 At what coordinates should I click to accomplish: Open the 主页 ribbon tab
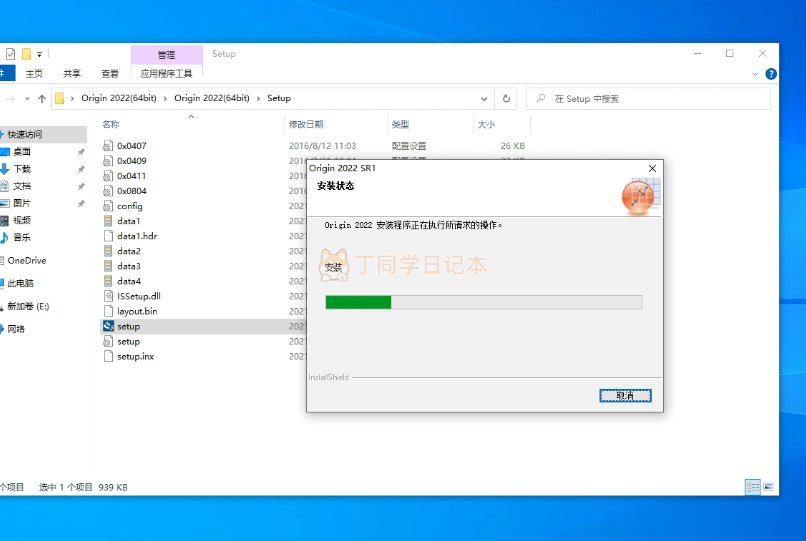(34, 74)
